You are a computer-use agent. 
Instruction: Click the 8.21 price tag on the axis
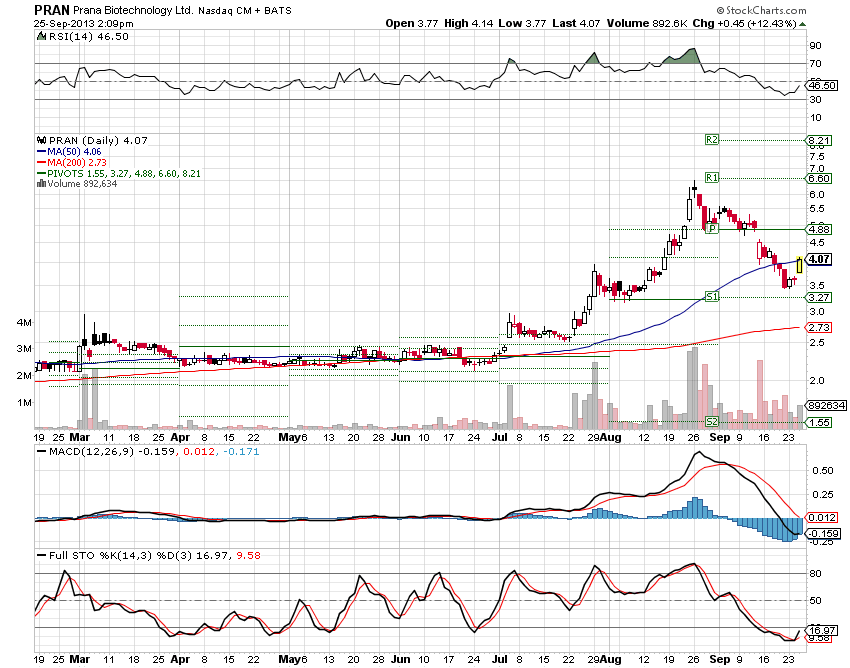[819, 140]
